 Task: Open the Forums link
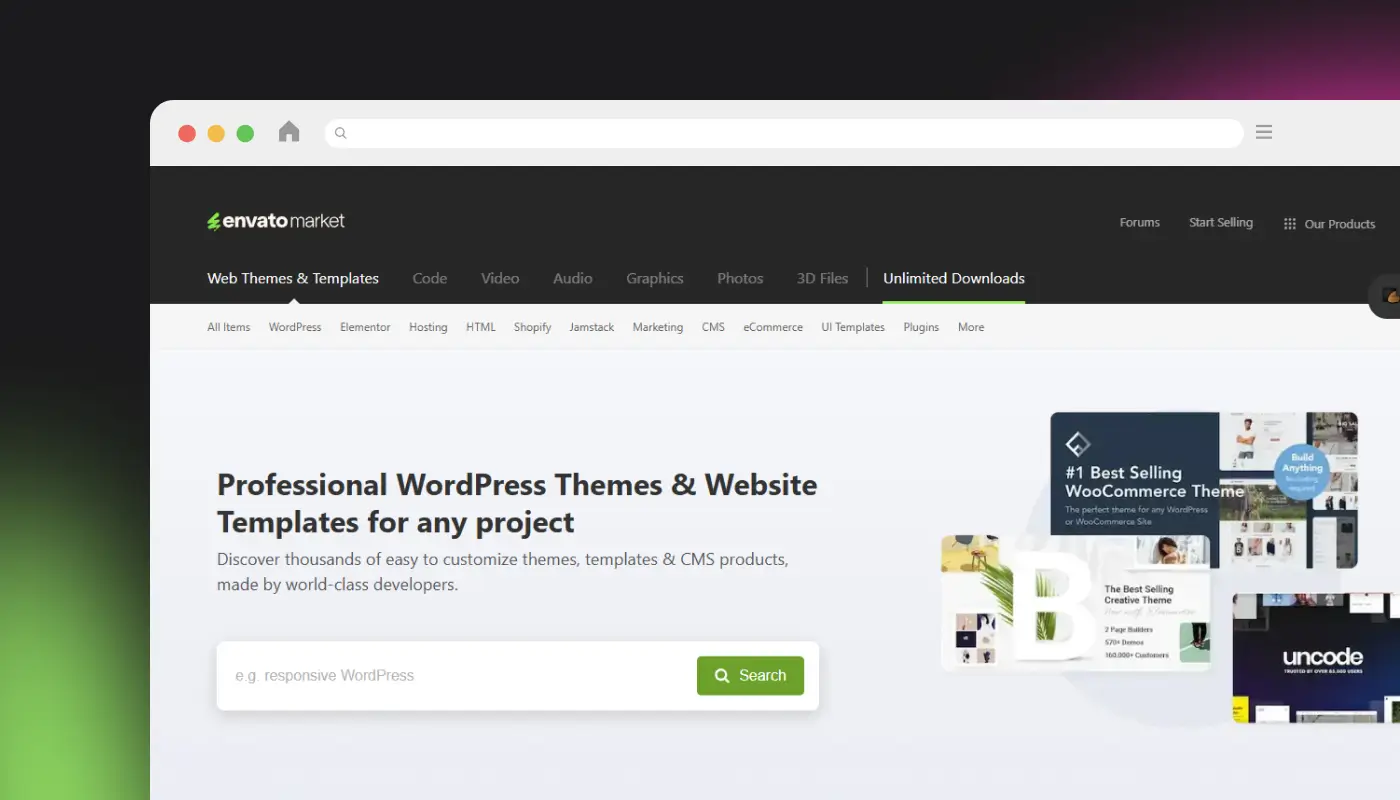(x=1140, y=223)
